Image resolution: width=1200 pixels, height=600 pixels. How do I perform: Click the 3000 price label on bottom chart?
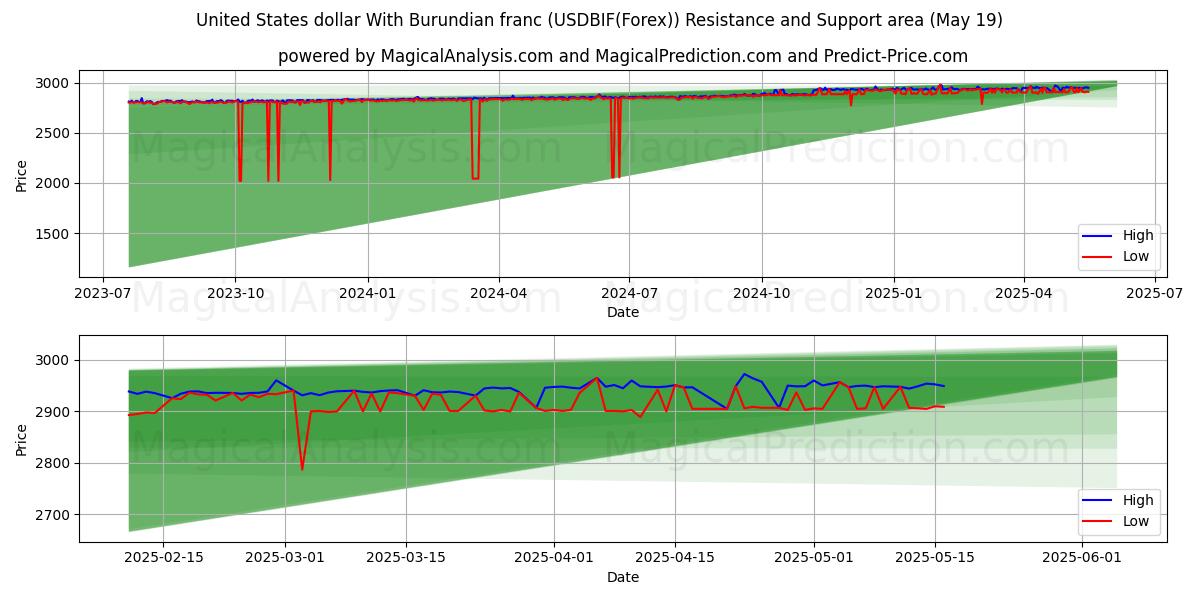coord(53,360)
